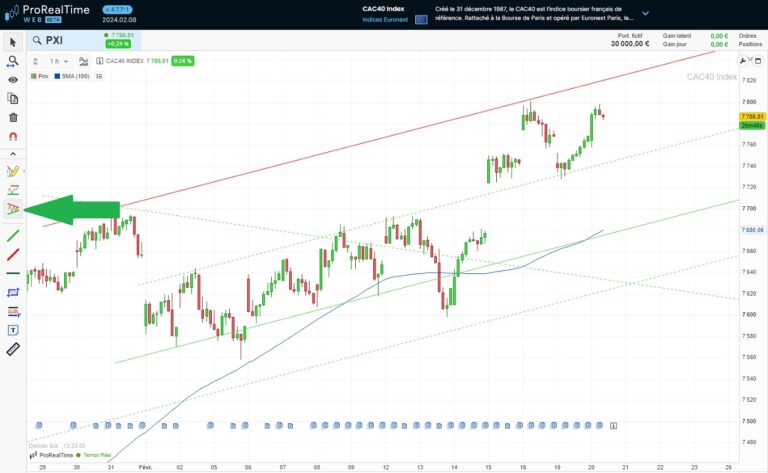Open the wrench chart settings icon
Image resolution: width=768 pixels, height=473 pixels.
pos(743,61)
